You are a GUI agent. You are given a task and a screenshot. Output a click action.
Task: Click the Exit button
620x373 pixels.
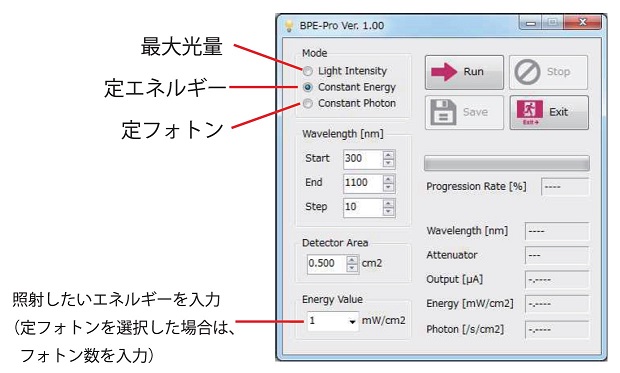[x=549, y=112]
